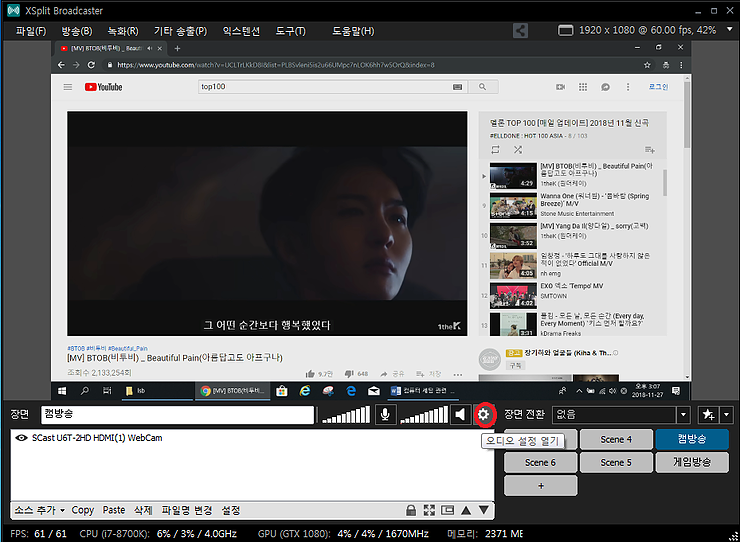
Task: Click 파일명 변경 in source toolbar
Action: pos(186,510)
